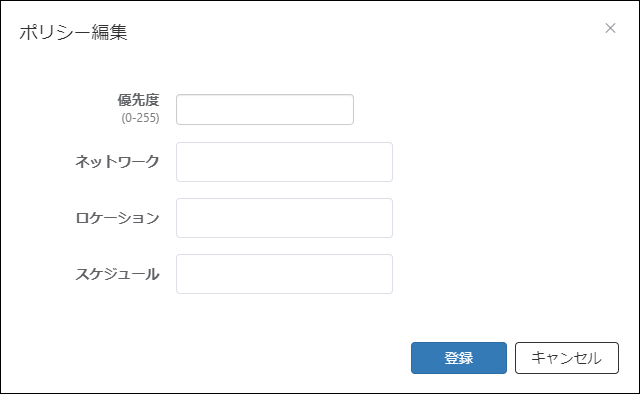Dismiss the dialog using the X icon
The image size is (640, 394).
610,28
